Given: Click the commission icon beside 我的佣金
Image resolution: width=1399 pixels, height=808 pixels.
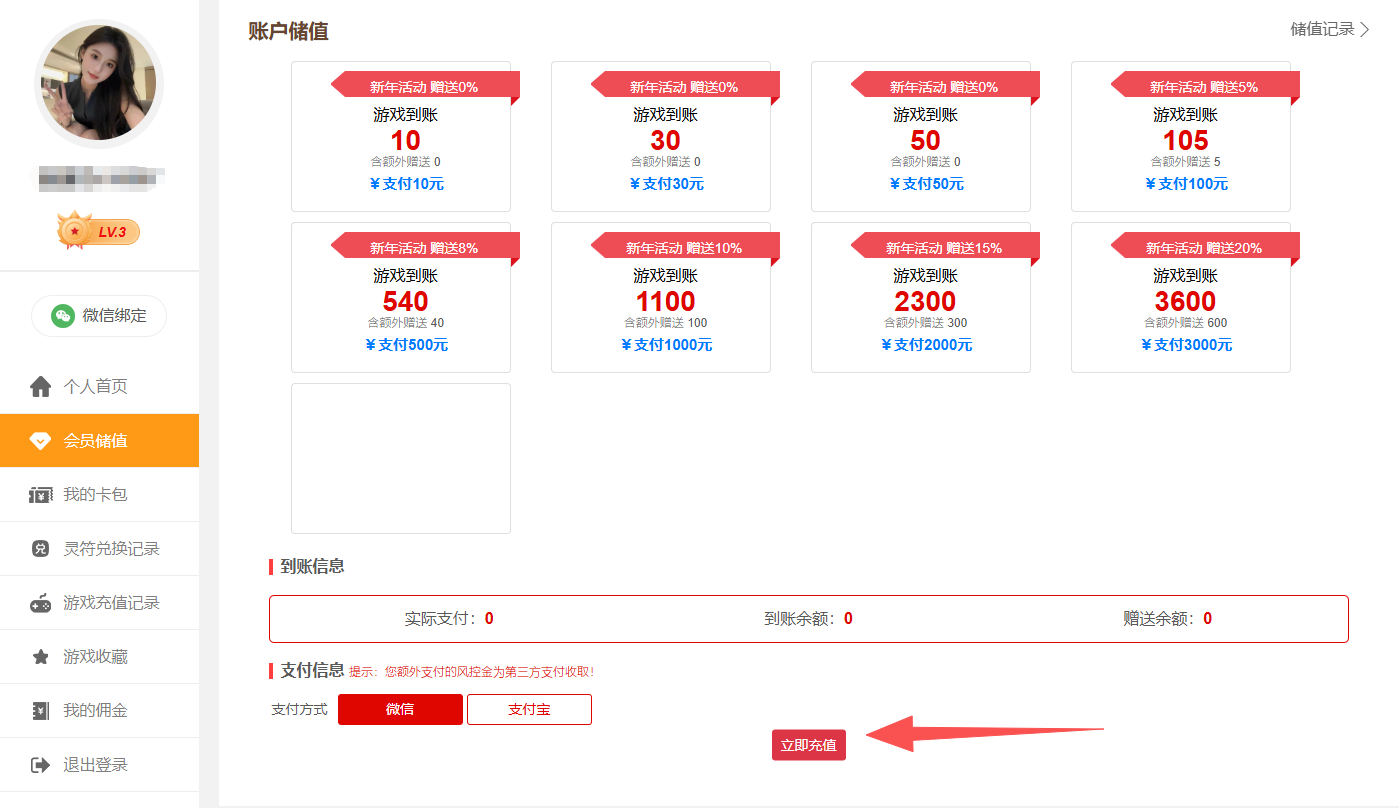Looking at the screenshot, I should point(40,711).
